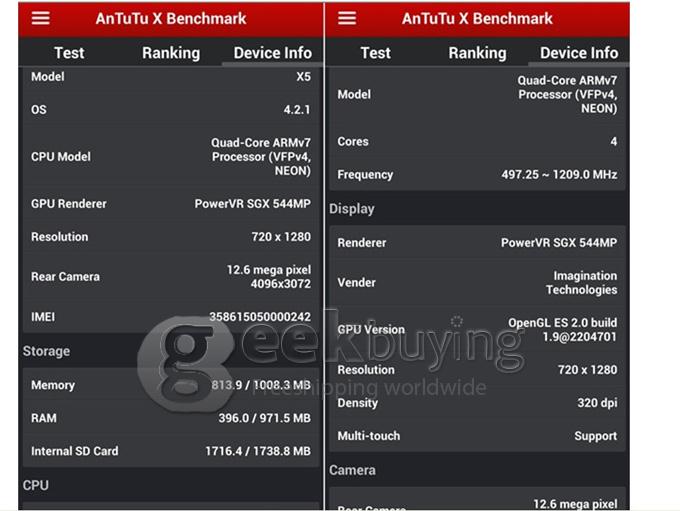Viewport: 680px width, 511px height.
Task: Tap the GPU Renderer PowerVR SGX 544MP row
Action: [171, 203]
